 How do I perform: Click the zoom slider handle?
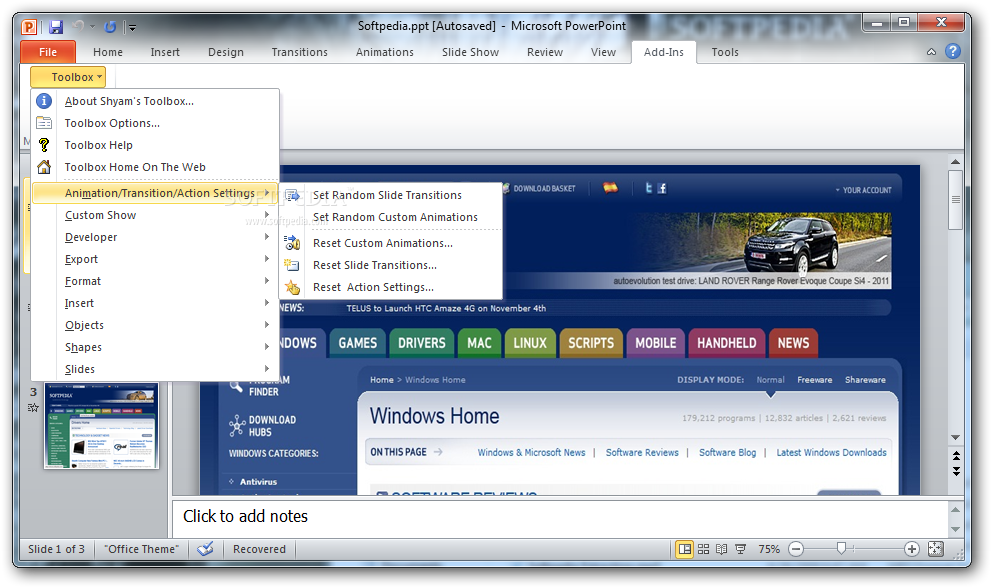point(841,549)
